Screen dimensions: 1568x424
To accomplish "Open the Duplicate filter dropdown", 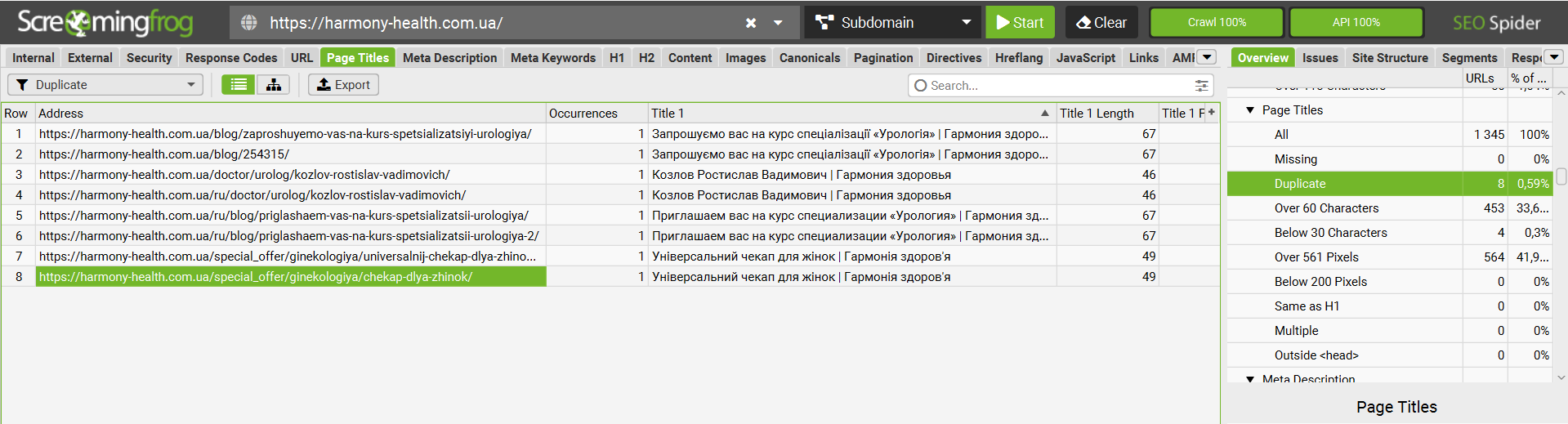I will [105, 85].
